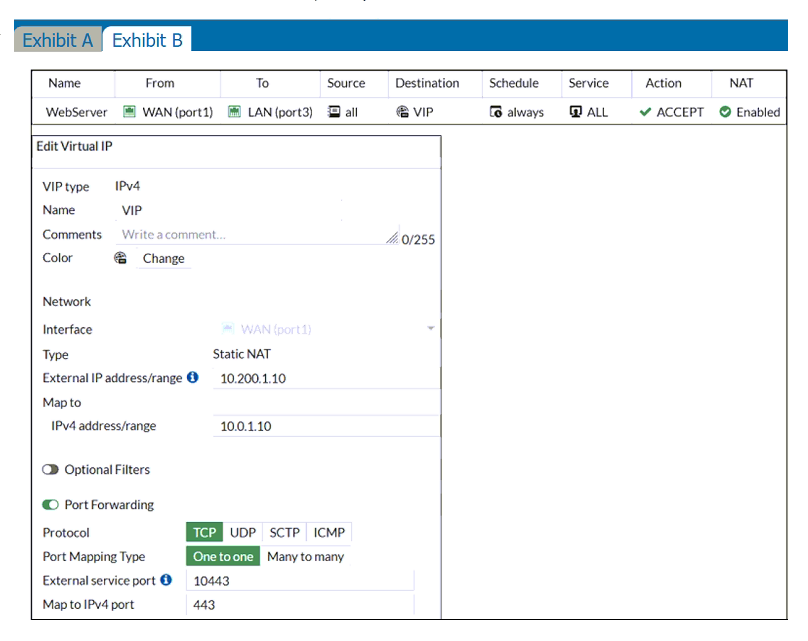This screenshot has height=641, width=808.
Task: Click the Service ALL icon
Action: point(575,112)
